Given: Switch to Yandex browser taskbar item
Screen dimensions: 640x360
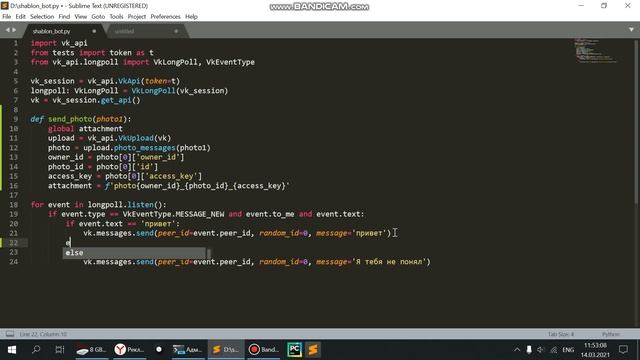Looking at the screenshot, I should [x=129, y=350].
